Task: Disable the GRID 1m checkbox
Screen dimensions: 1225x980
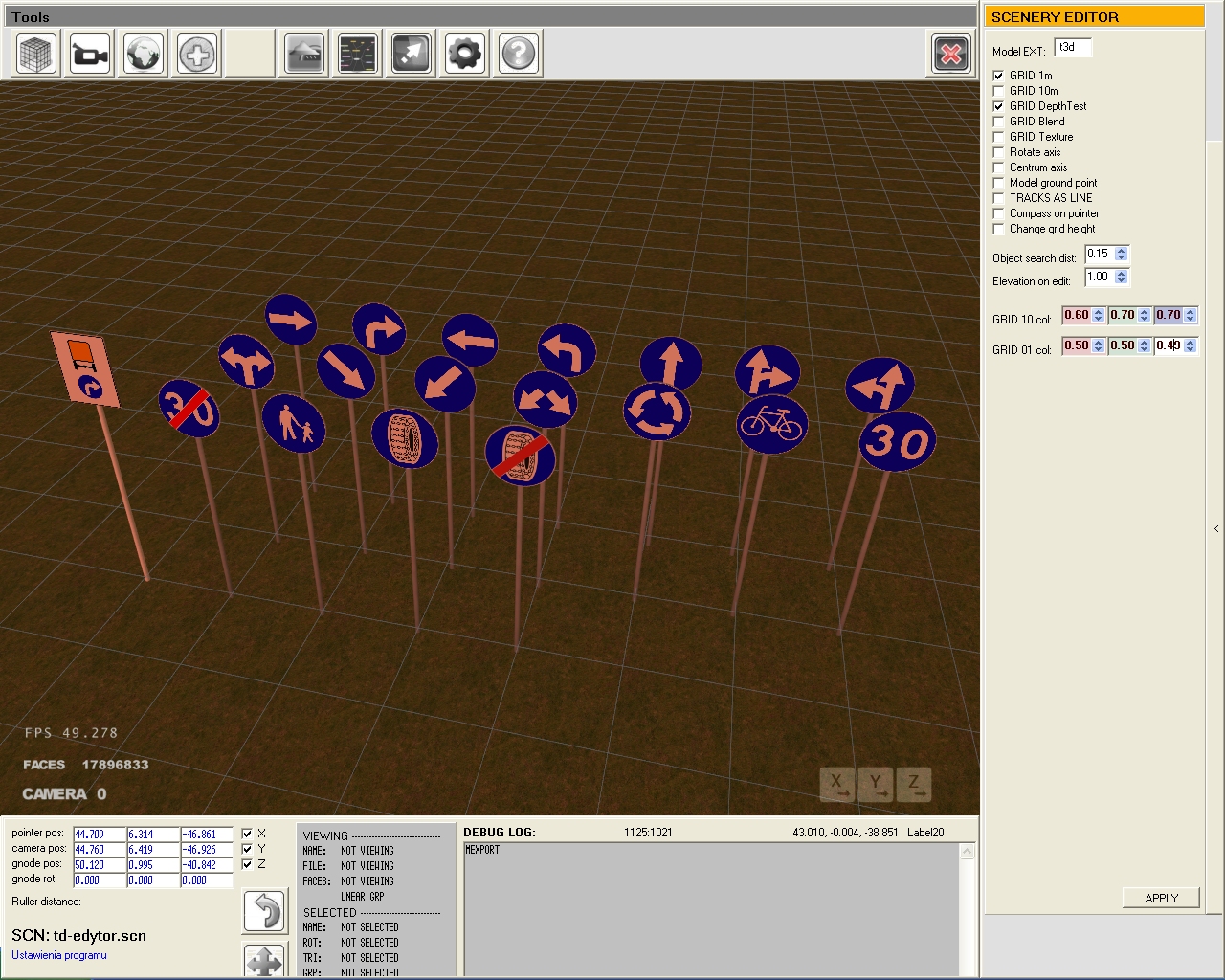Action: pos(999,76)
